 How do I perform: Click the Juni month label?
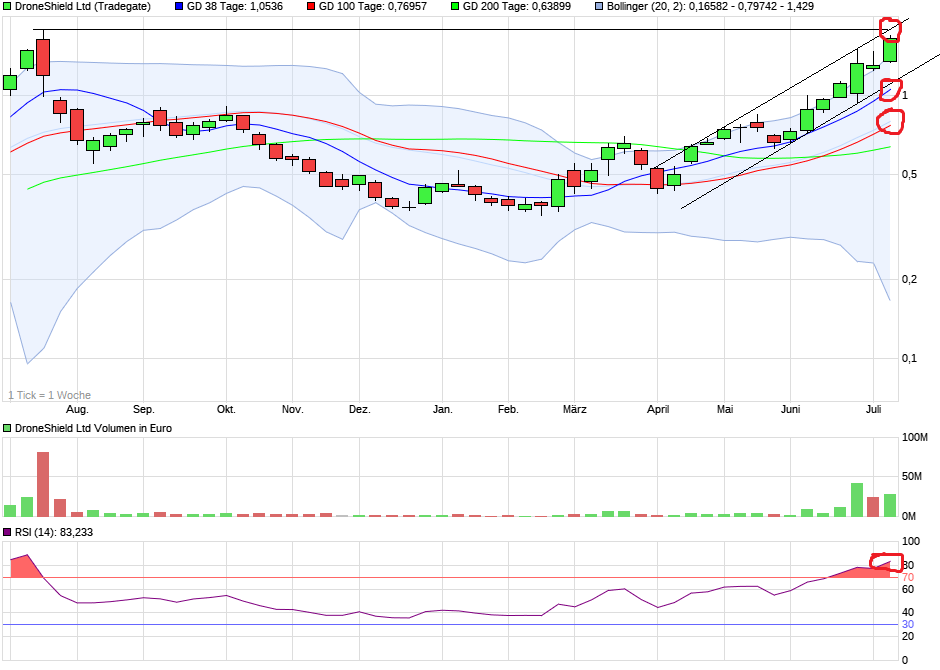(790, 409)
